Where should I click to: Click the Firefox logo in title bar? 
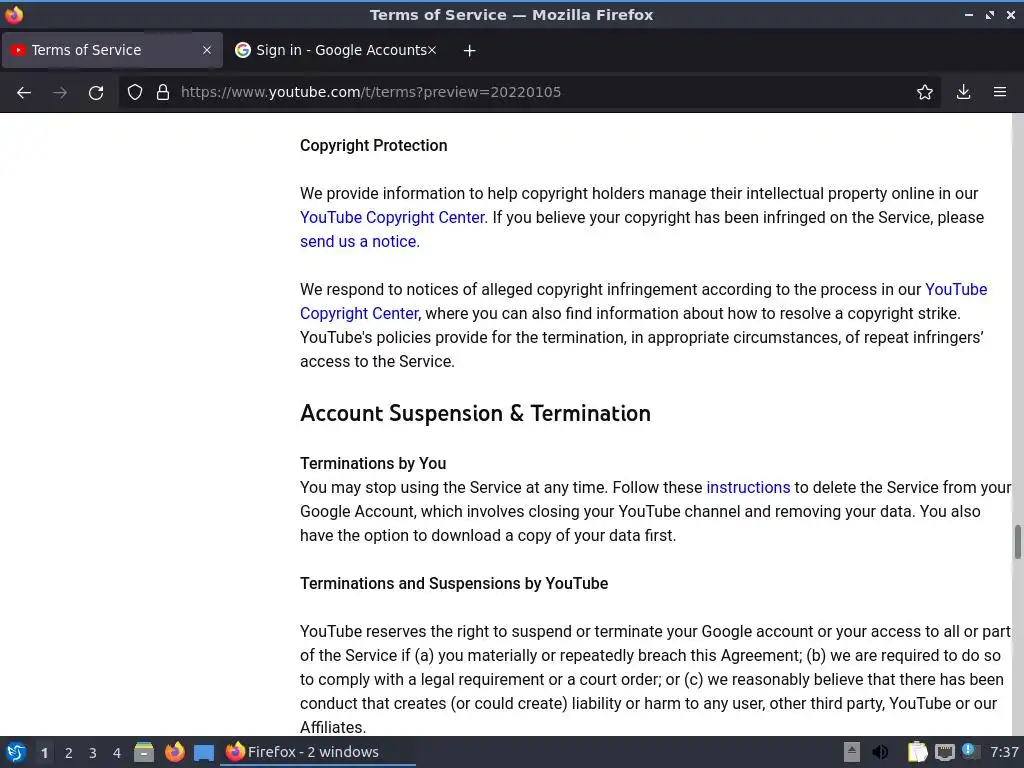coord(14,14)
